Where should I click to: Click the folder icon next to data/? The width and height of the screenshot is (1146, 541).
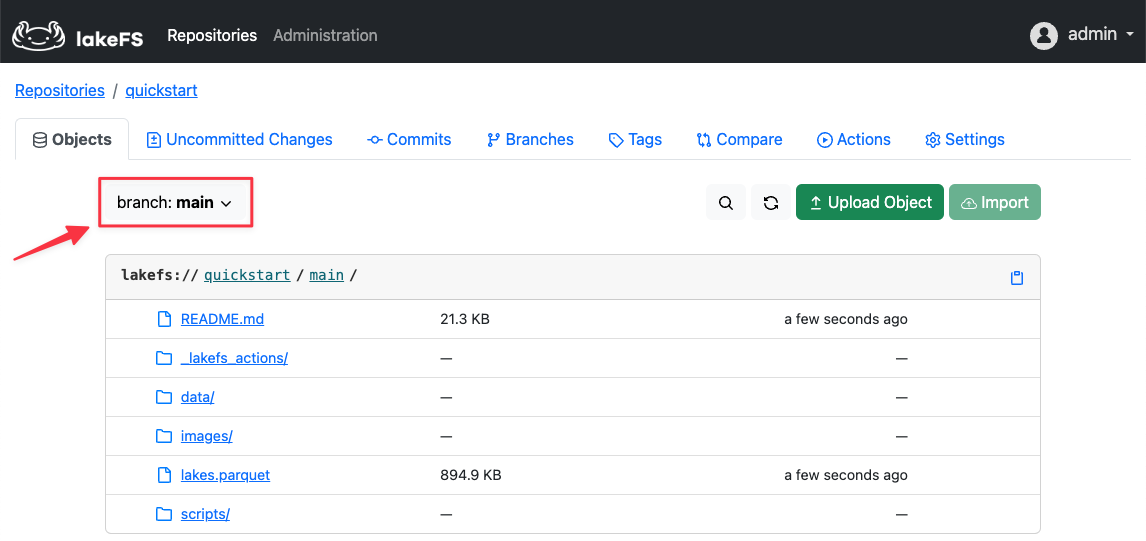point(164,397)
